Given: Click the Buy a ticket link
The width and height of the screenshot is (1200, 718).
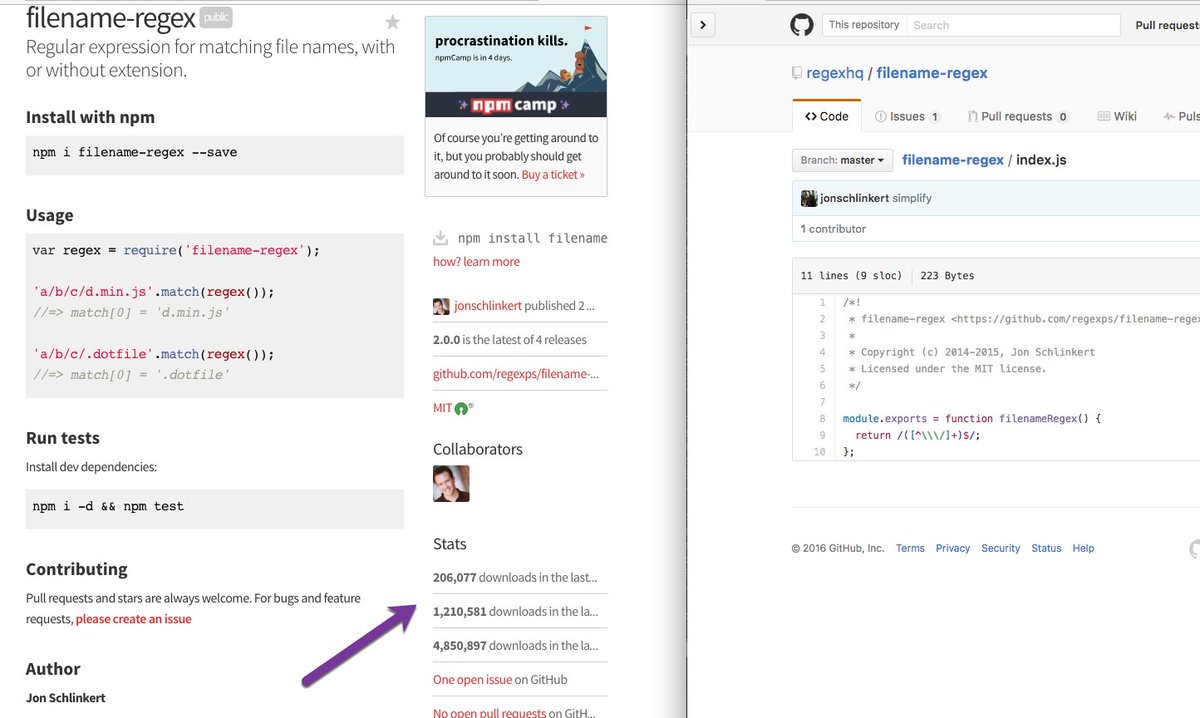Looking at the screenshot, I should [x=553, y=174].
